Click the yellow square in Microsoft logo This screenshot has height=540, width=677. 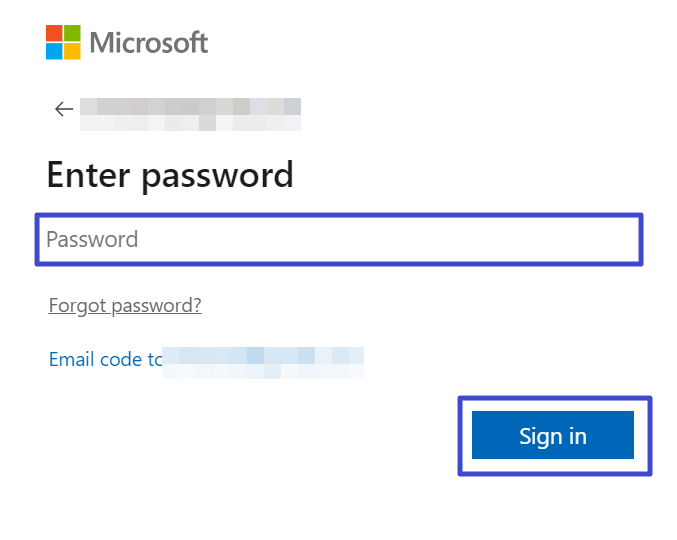pyautogui.click(x=71, y=51)
